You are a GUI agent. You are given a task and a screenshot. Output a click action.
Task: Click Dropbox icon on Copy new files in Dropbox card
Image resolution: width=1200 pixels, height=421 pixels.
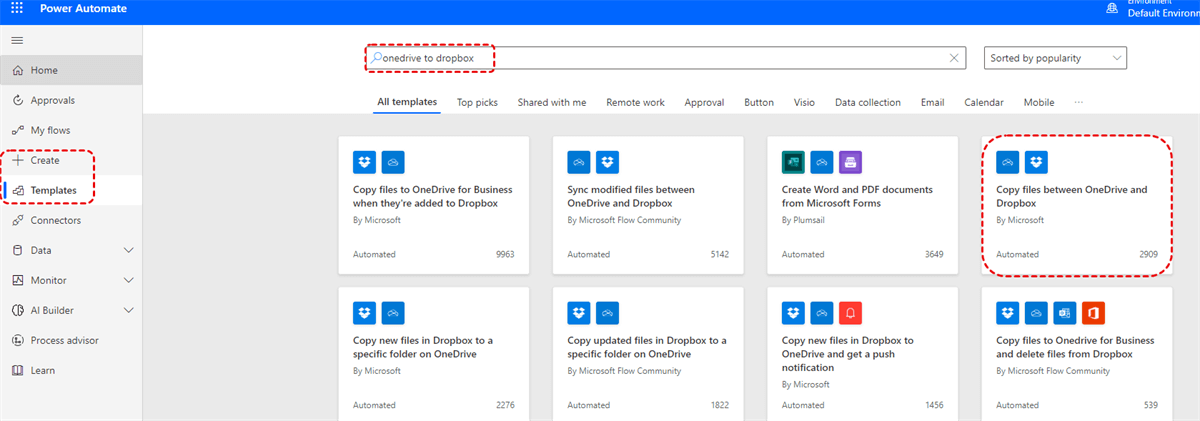coord(364,312)
